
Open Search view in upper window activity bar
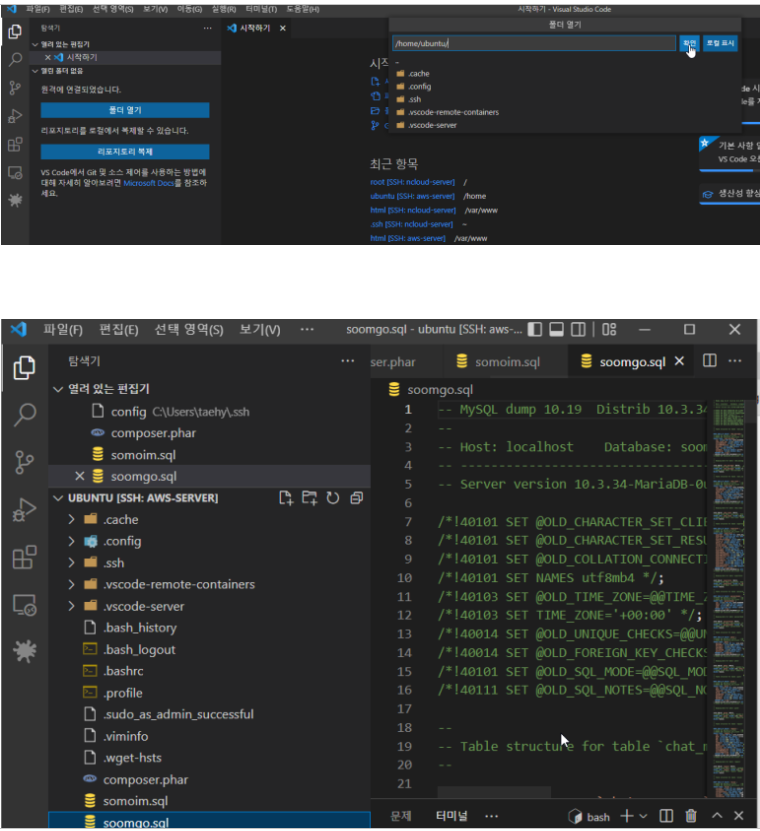coord(15,59)
